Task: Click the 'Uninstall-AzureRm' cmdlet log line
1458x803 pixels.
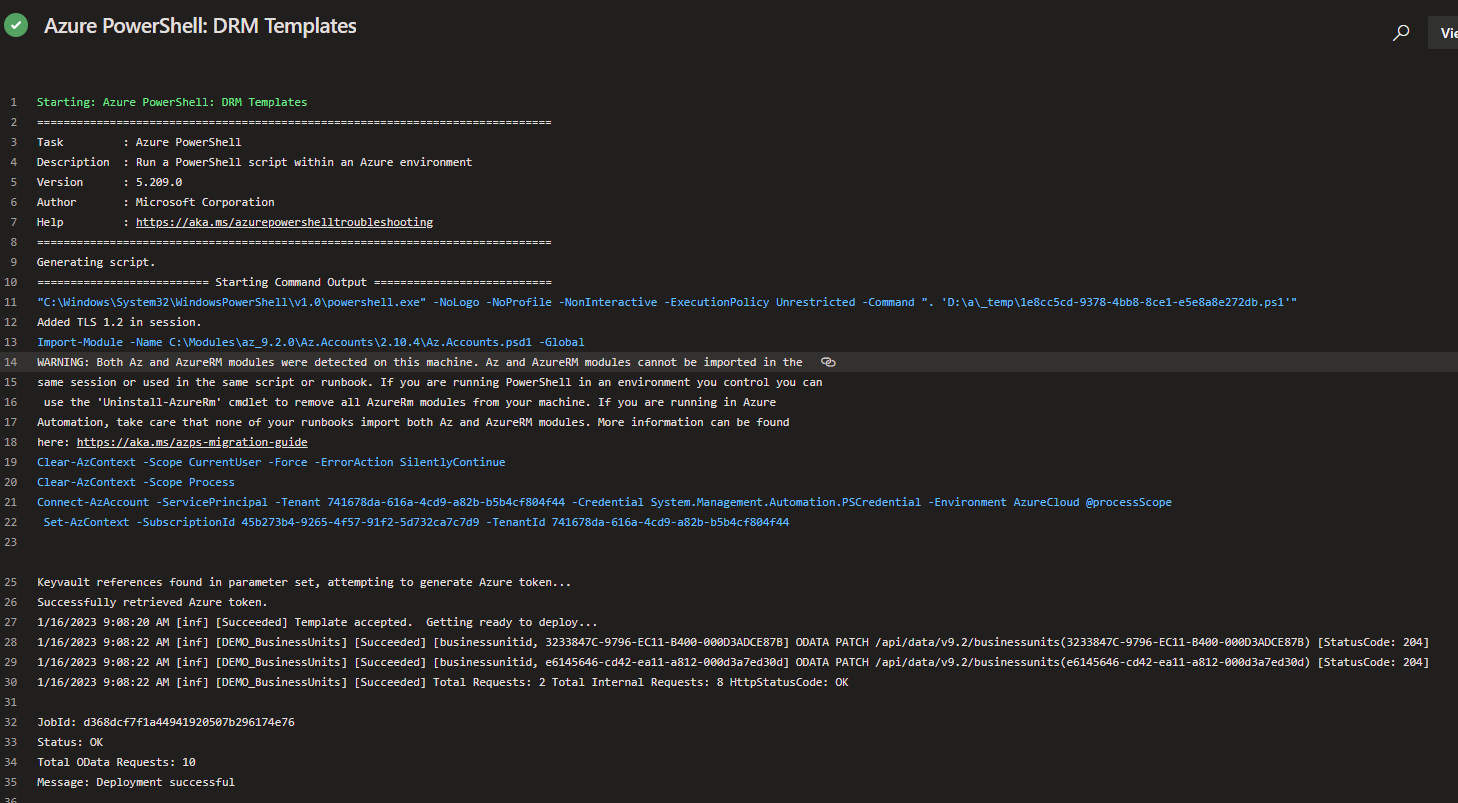Action: [410, 402]
